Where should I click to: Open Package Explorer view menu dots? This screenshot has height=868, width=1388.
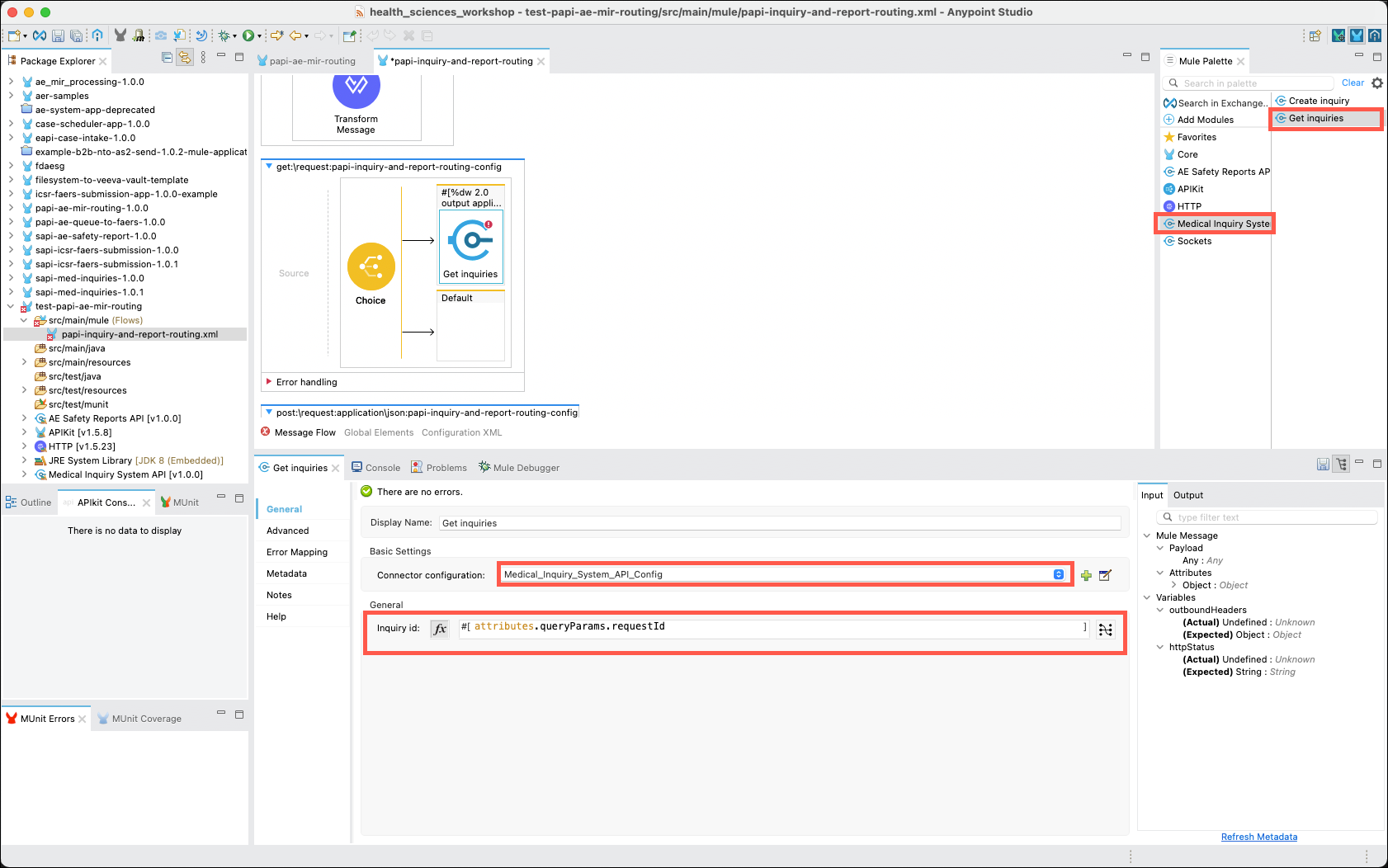[x=203, y=58]
